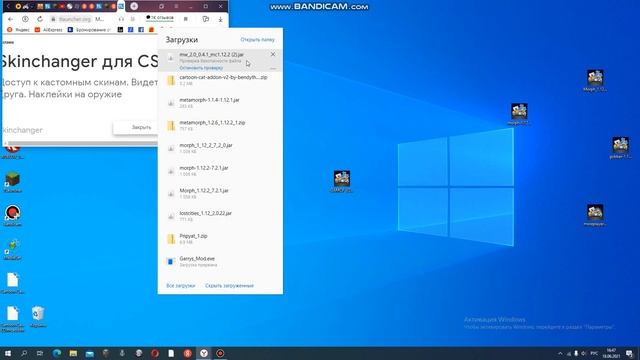Click the exe icon of Garrys_Mod.exe

pyautogui.click(x=171, y=262)
